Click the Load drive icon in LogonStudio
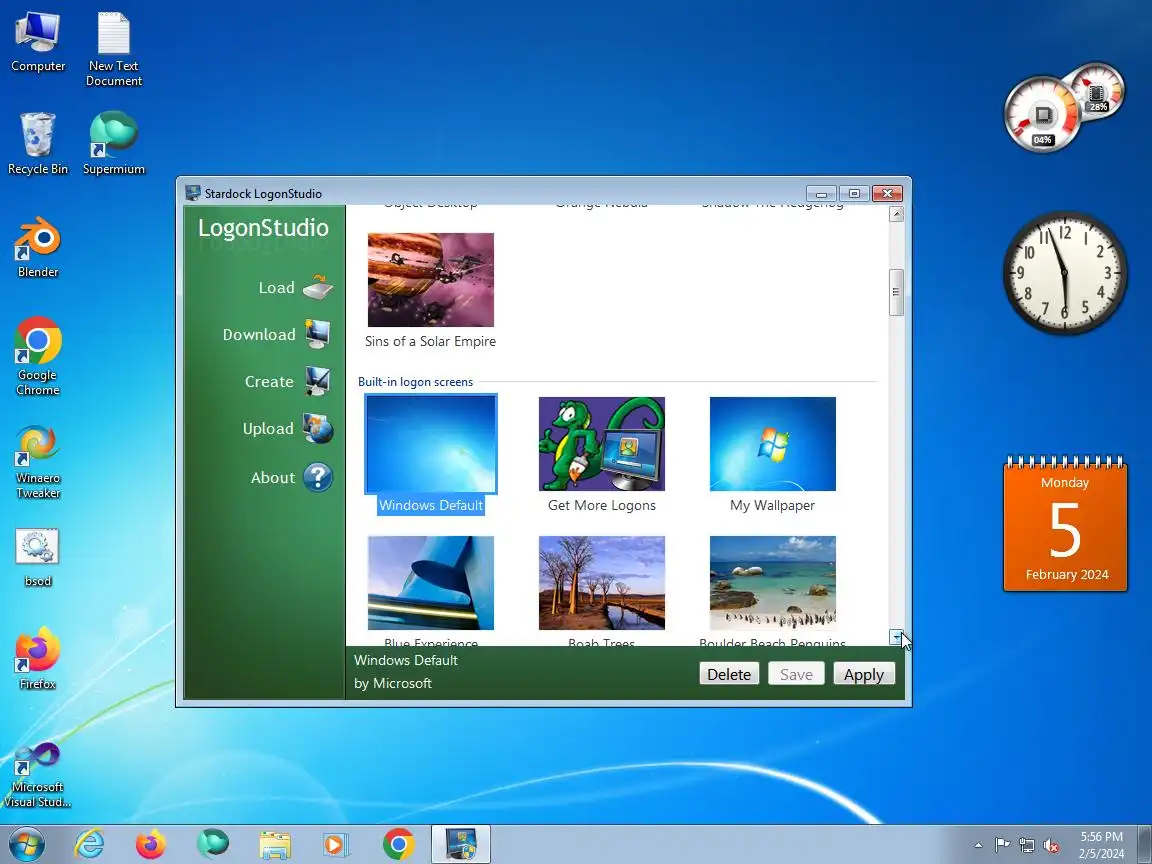 point(318,287)
